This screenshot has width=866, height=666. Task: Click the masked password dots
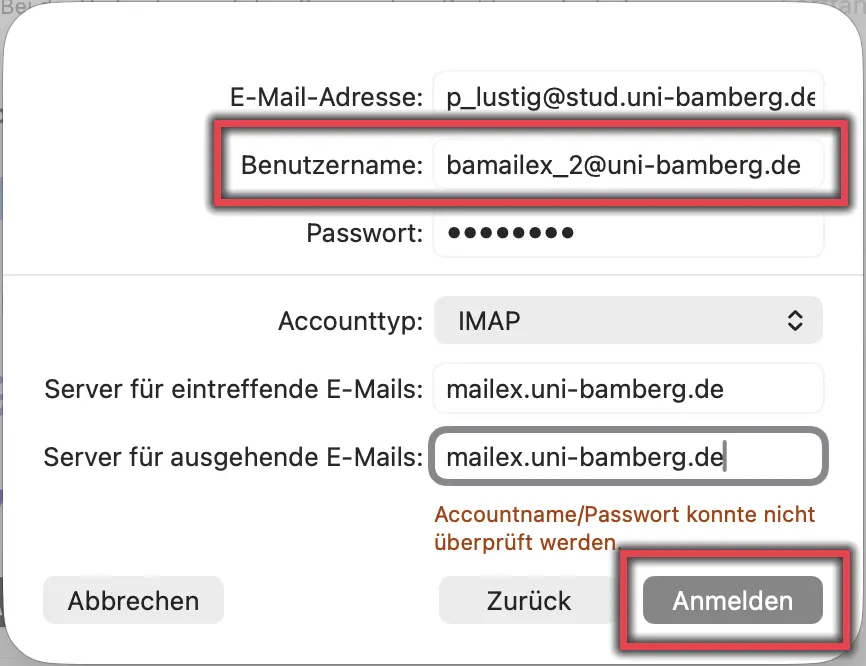tap(510, 233)
